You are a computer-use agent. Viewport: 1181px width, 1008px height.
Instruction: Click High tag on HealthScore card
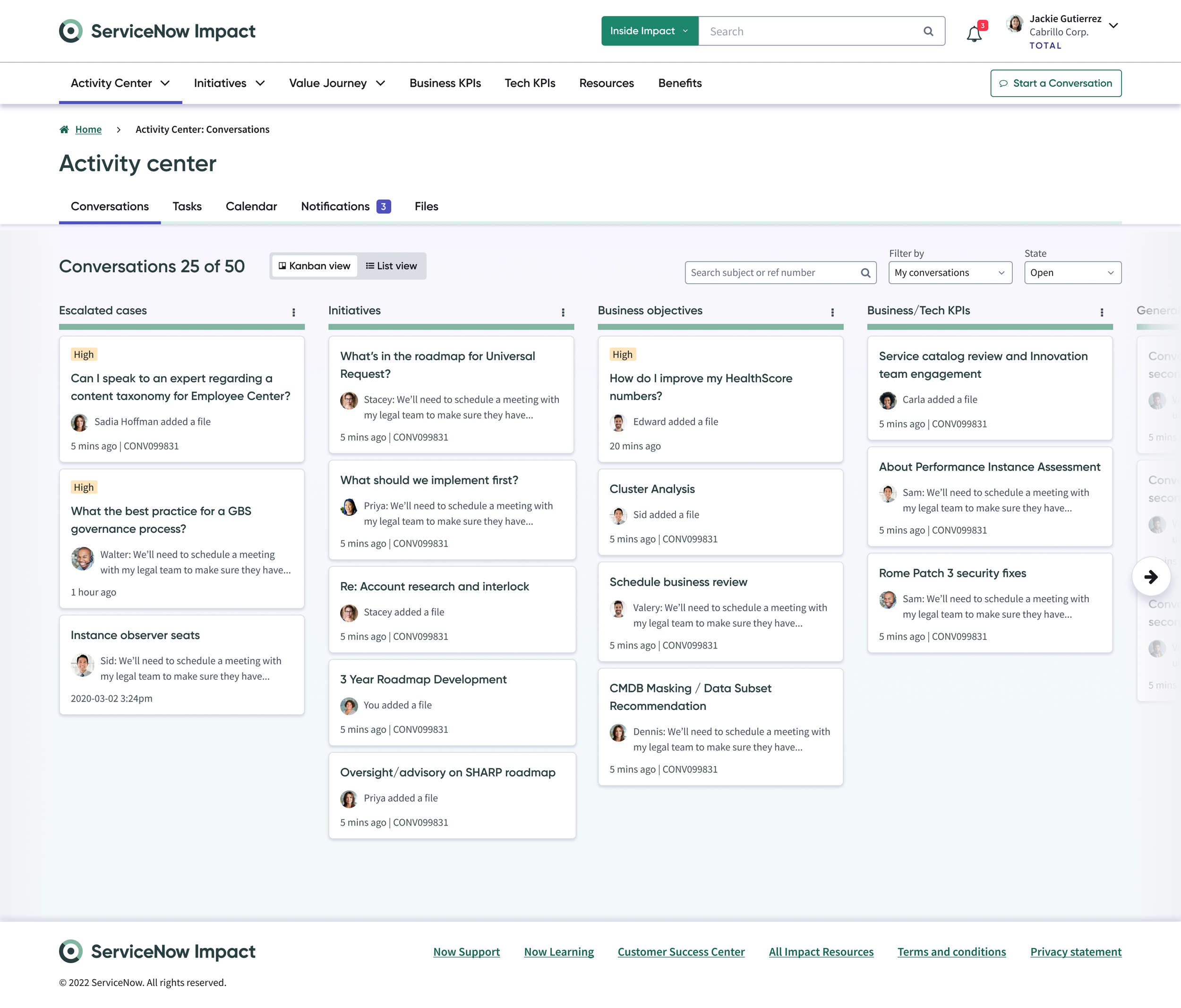tap(623, 355)
